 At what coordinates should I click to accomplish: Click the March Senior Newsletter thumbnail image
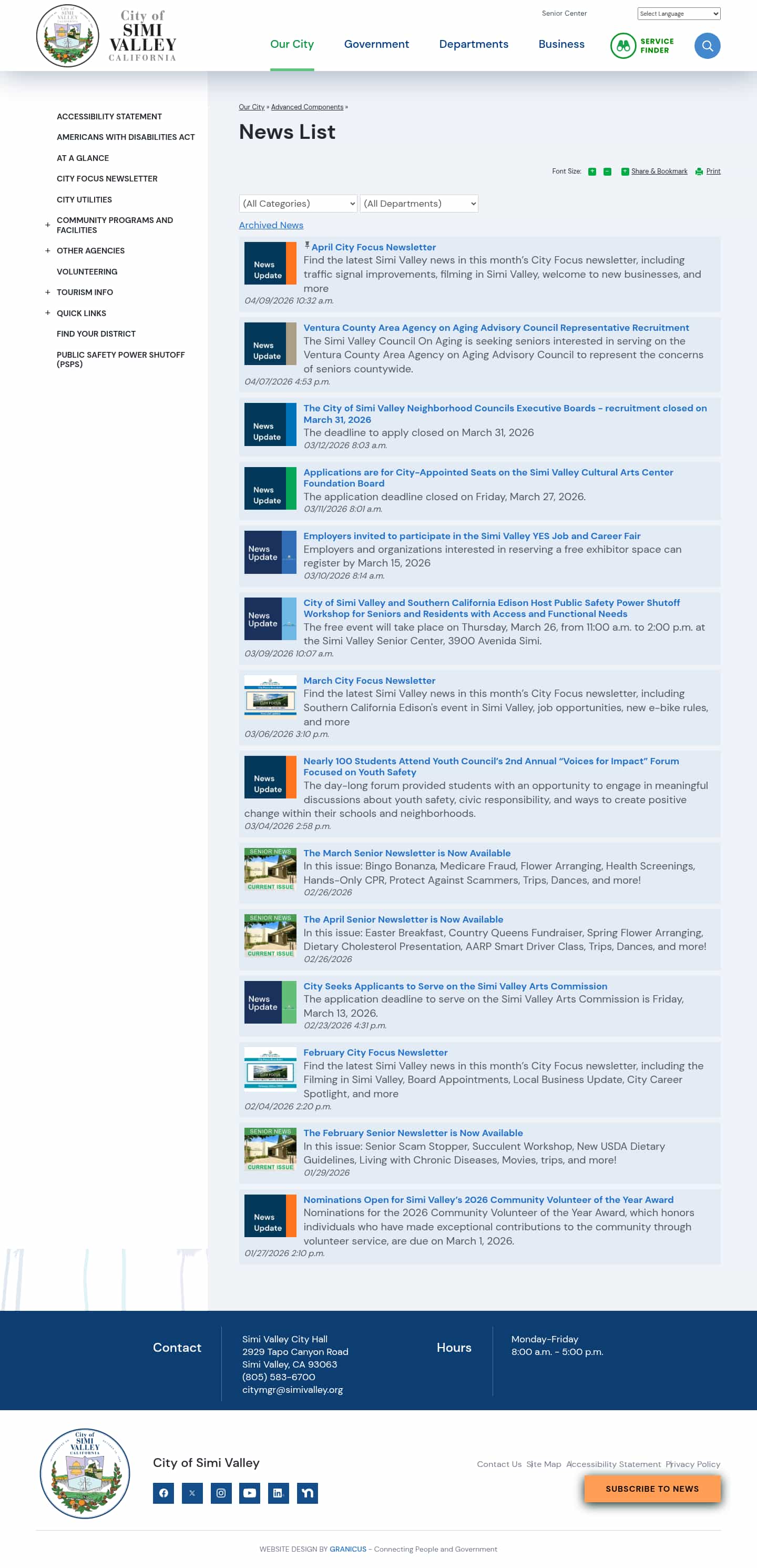pos(270,869)
